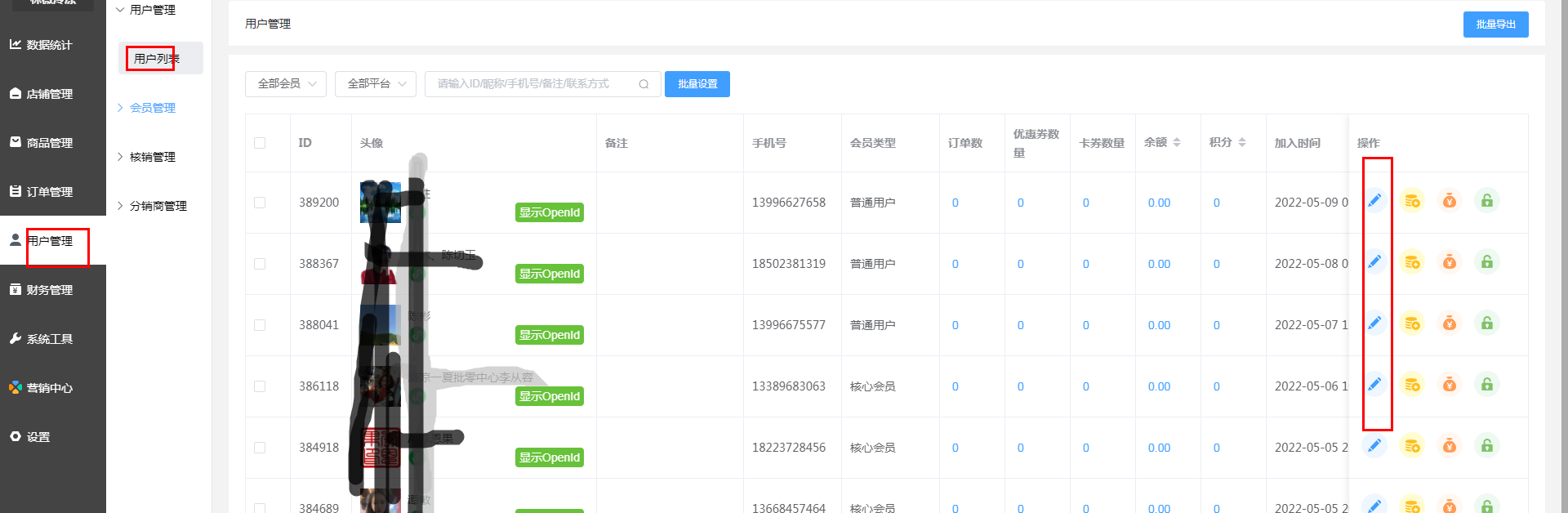Screen dimensions: 1568x513
Task: Click the 批量导出 button
Action: [x=1495, y=25]
